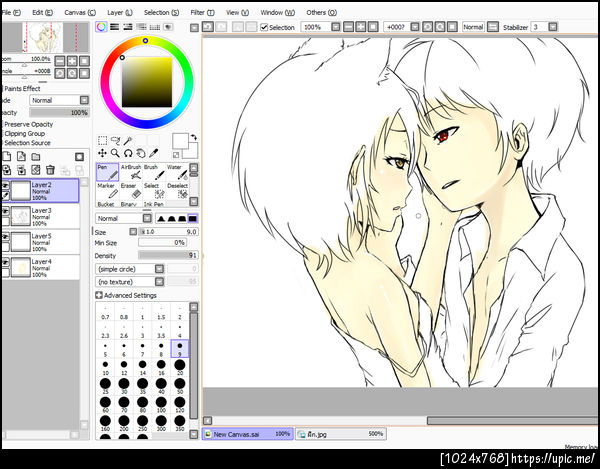This screenshot has height=469, width=600.
Task: Hide Layer4 with its eye icon
Action: click(5, 262)
